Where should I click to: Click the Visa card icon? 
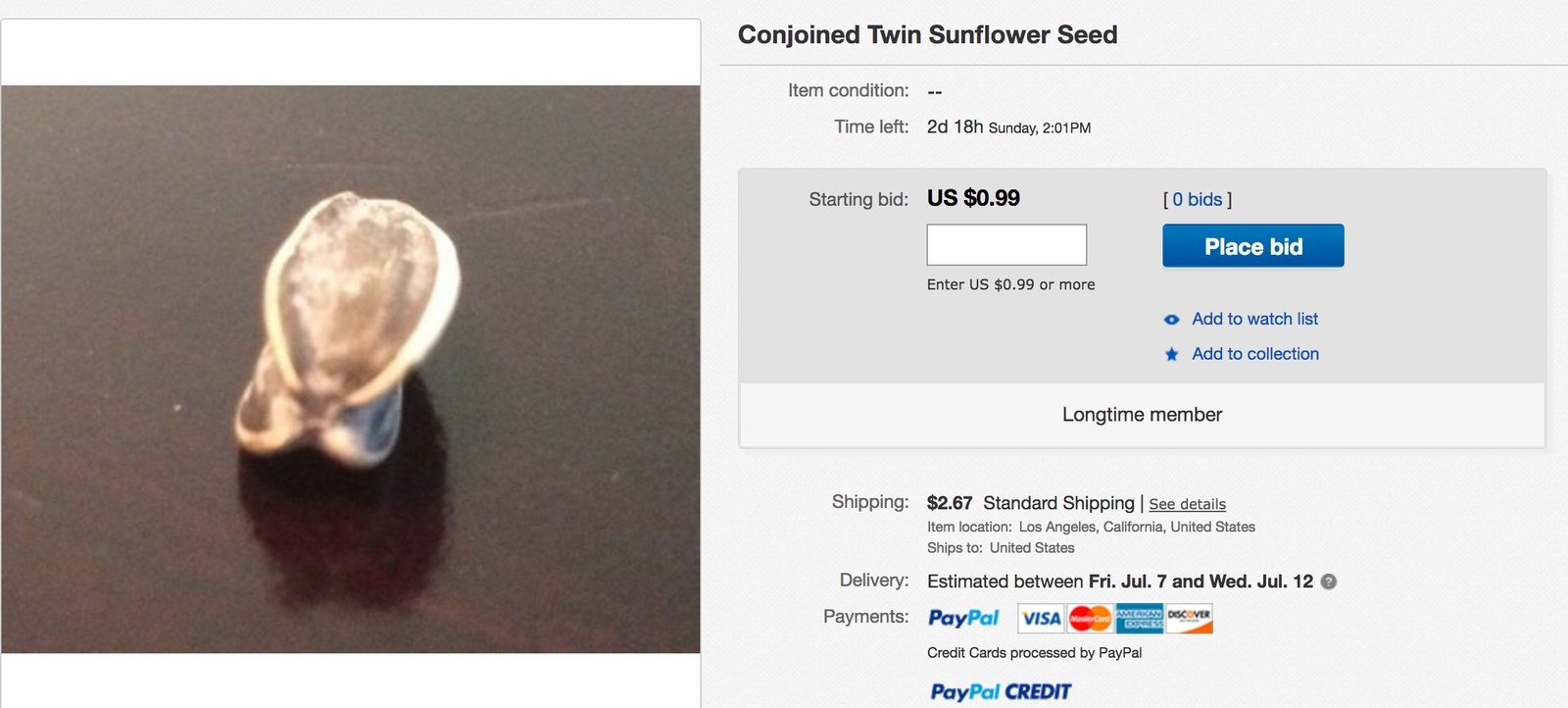tap(1041, 619)
